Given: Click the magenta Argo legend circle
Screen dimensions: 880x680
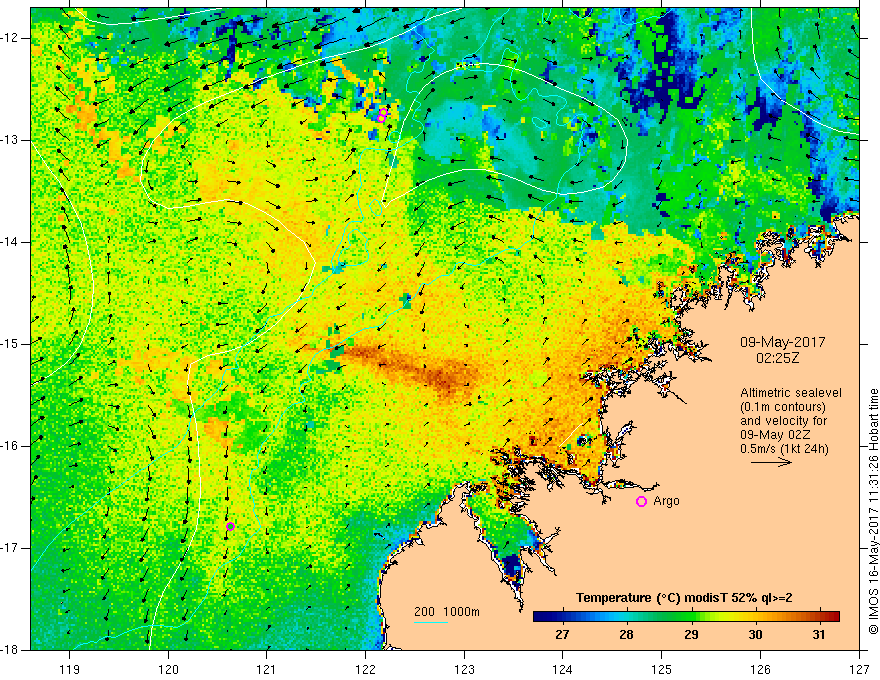Looking at the screenshot, I should coord(641,502).
